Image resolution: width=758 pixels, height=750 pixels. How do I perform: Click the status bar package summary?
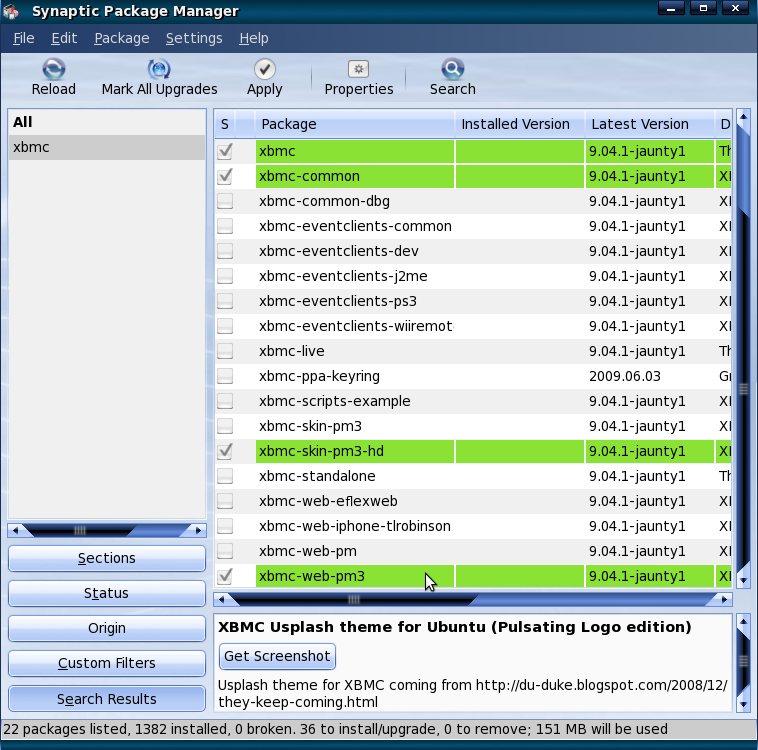335,729
